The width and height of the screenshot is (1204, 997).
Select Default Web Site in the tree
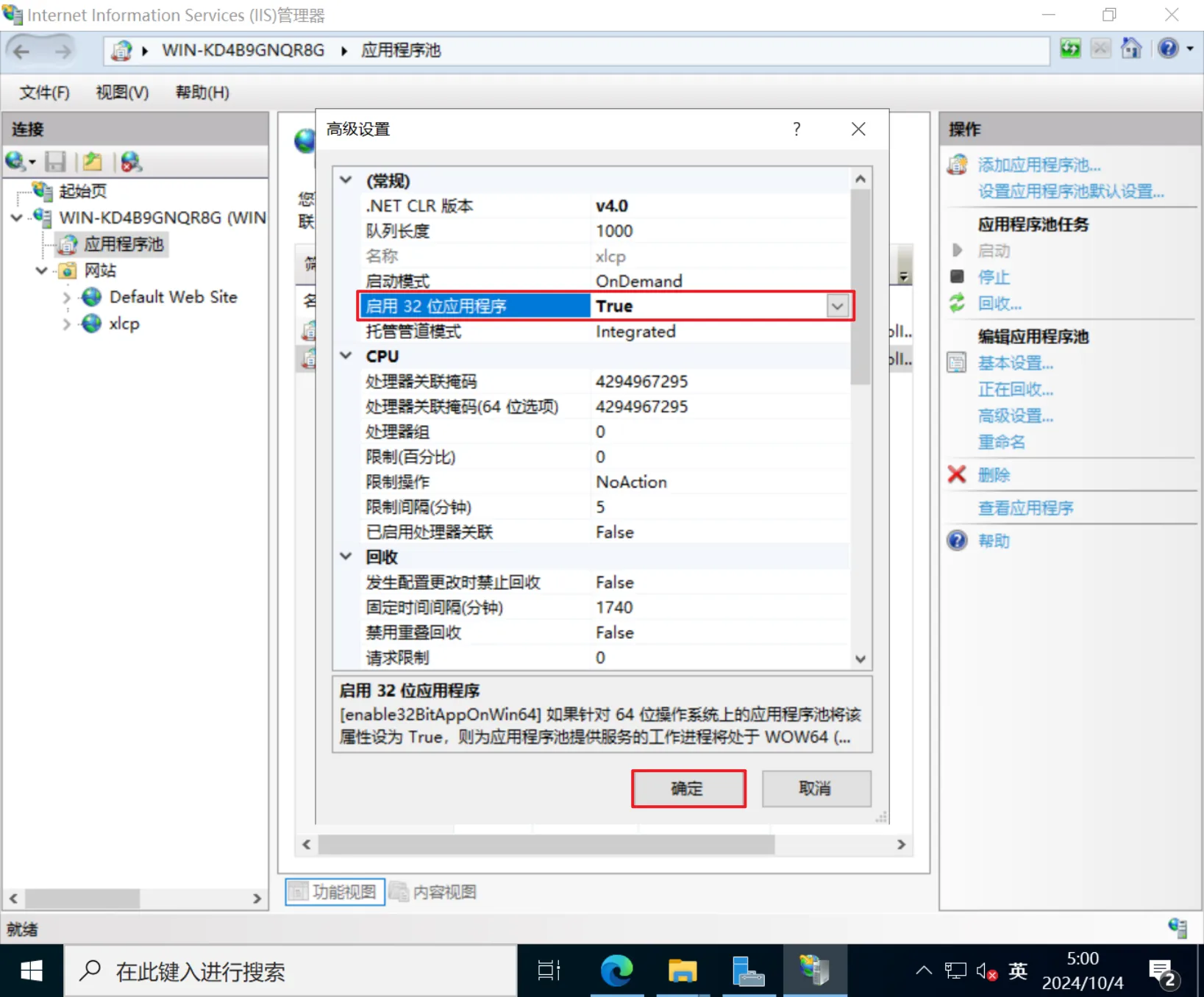(x=173, y=297)
